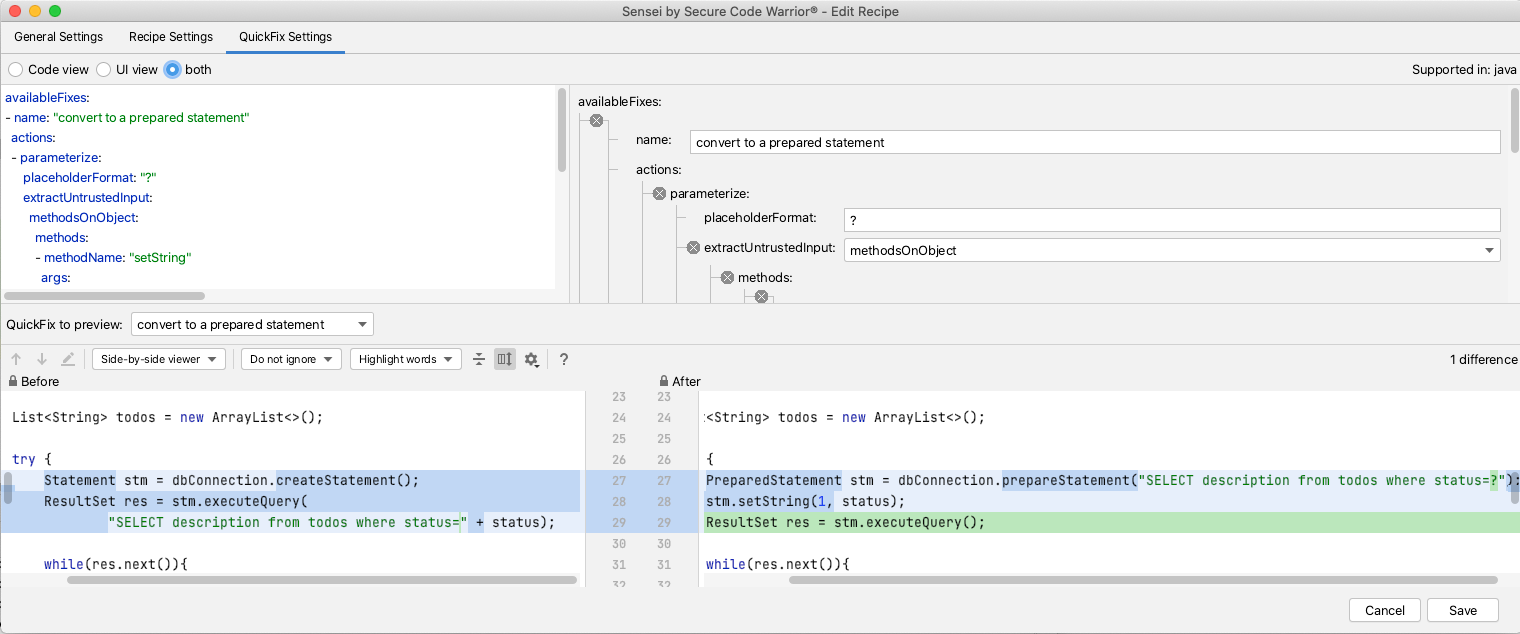This screenshot has height=634, width=1520.
Task: Go to previous difference arrow
Action: tap(16, 359)
